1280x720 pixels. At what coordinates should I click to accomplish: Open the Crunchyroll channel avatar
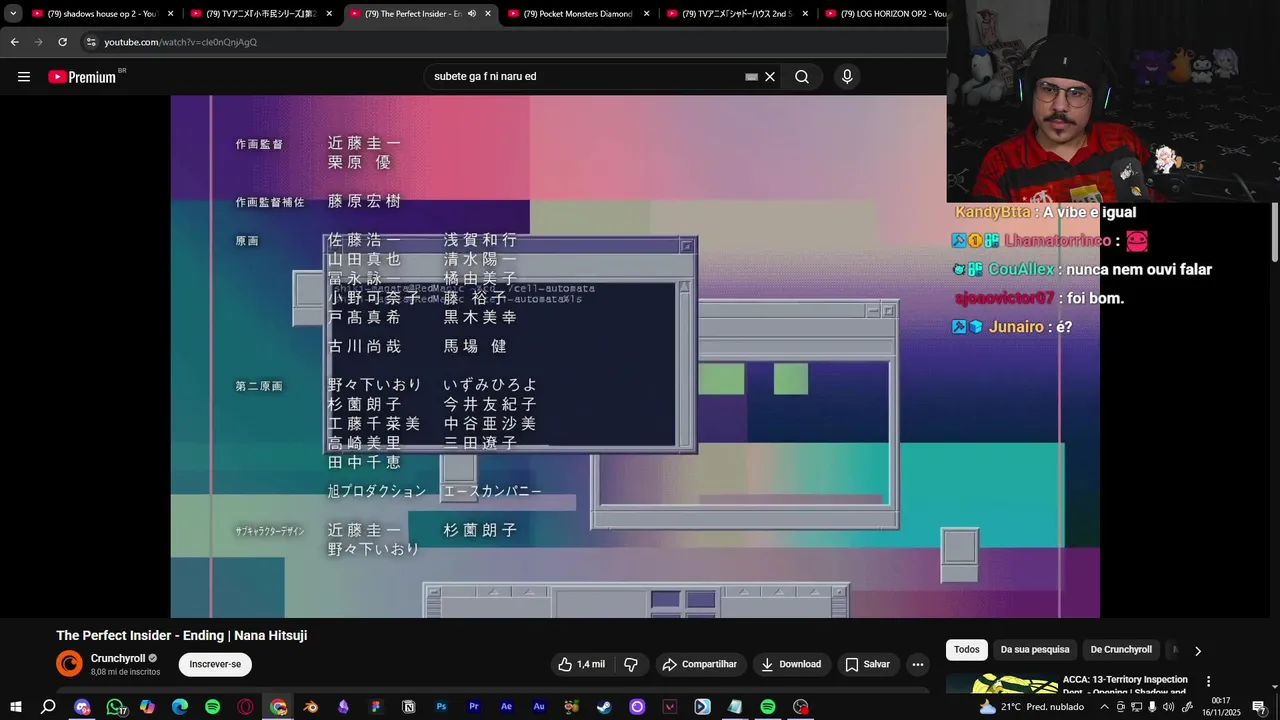click(69, 664)
